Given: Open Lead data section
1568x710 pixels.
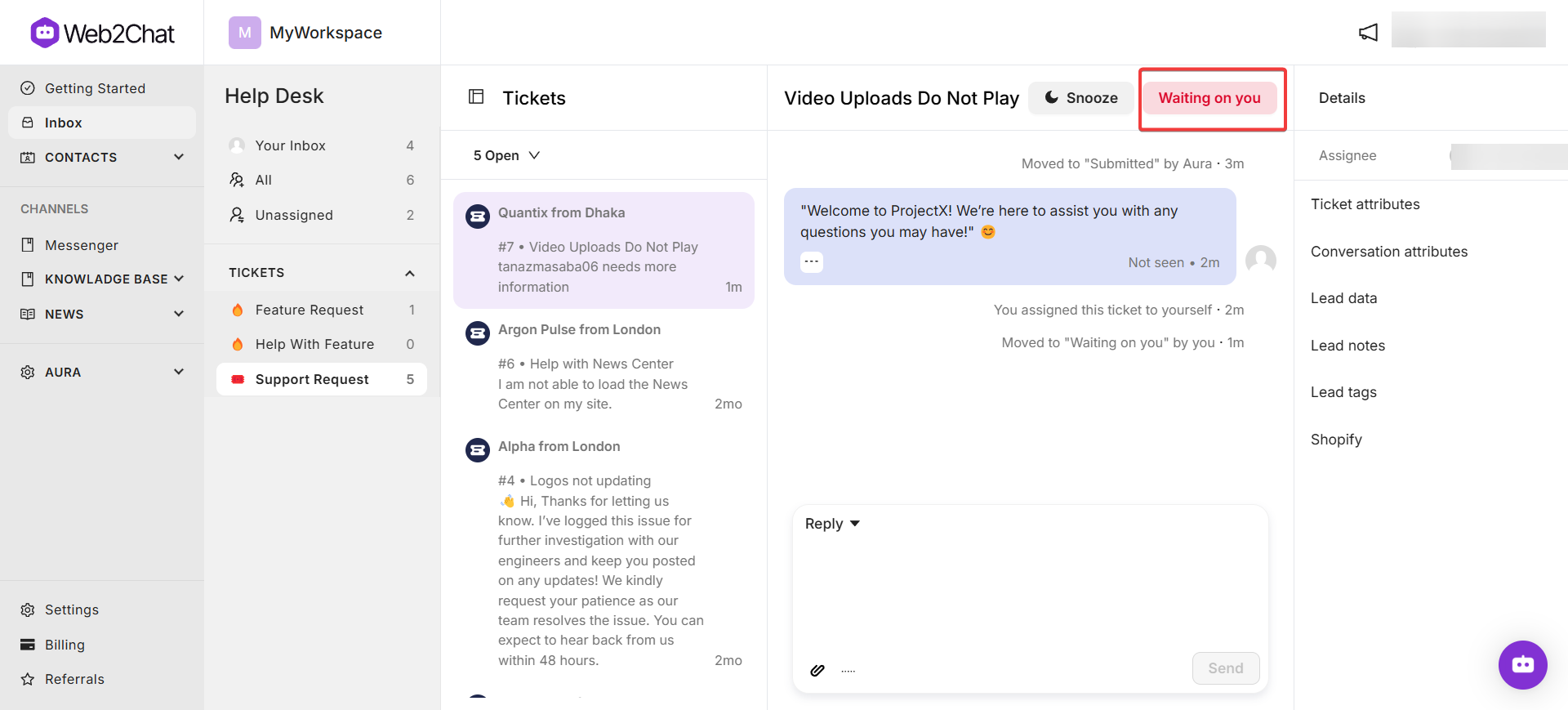Looking at the screenshot, I should [1343, 298].
